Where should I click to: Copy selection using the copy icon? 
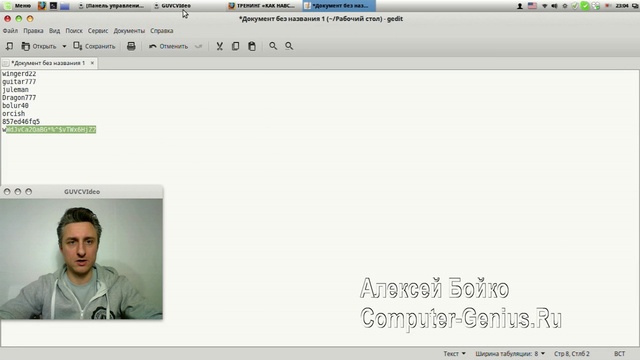click(x=236, y=46)
